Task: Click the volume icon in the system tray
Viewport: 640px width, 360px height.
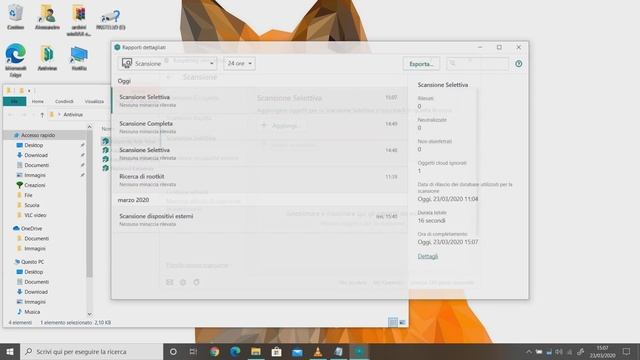Action: point(559,351)
